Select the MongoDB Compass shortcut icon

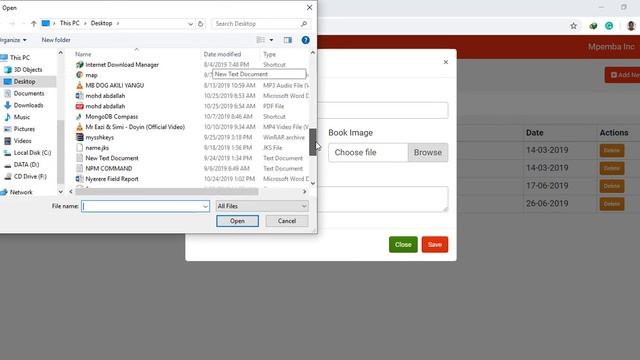[x=80, y=116]
